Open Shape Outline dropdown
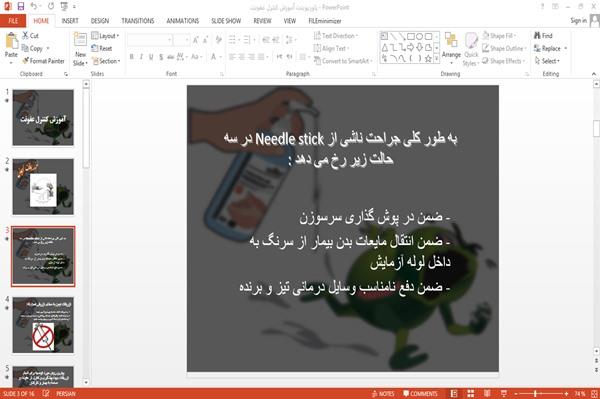 504,48
